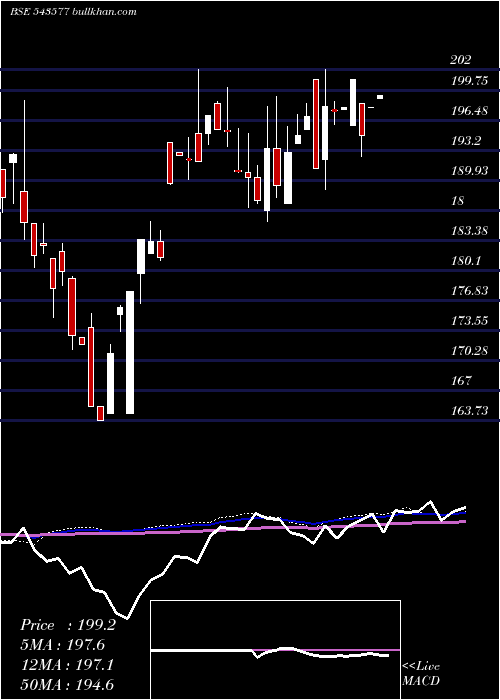Click inside the MACD inset chart box
Viewport: 500px width, 700px height.
pyautogui.click(x=275, y=650)
